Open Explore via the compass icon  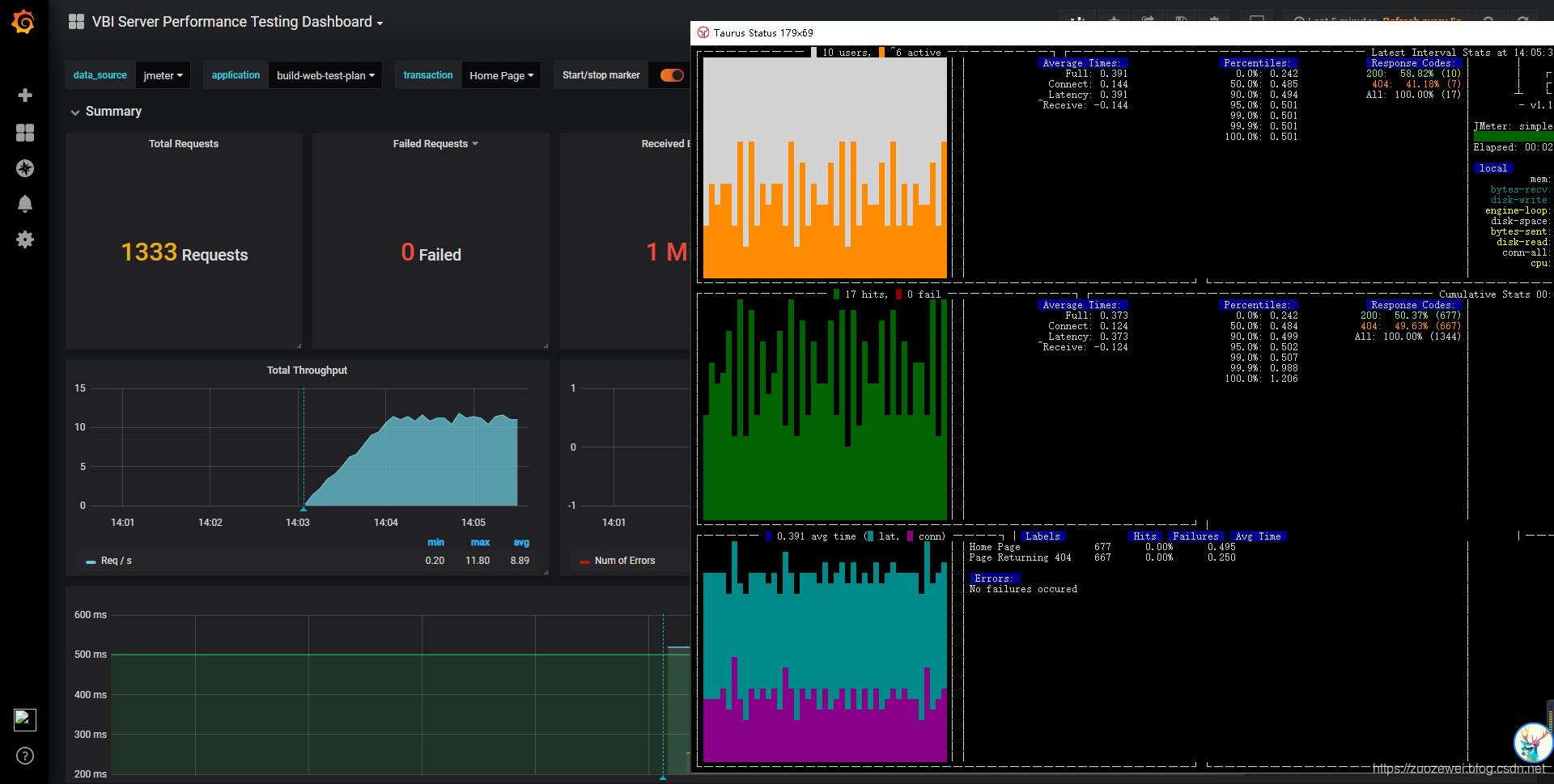click(25, 168)
